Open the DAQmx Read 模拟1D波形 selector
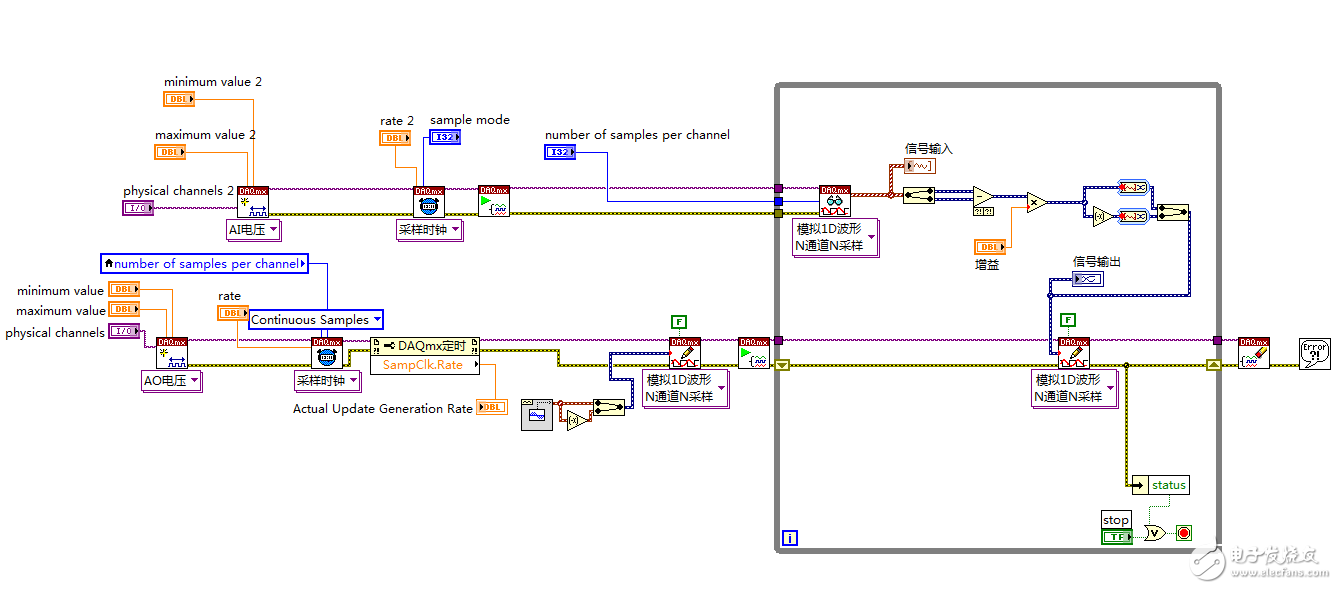 pos(836,238)
